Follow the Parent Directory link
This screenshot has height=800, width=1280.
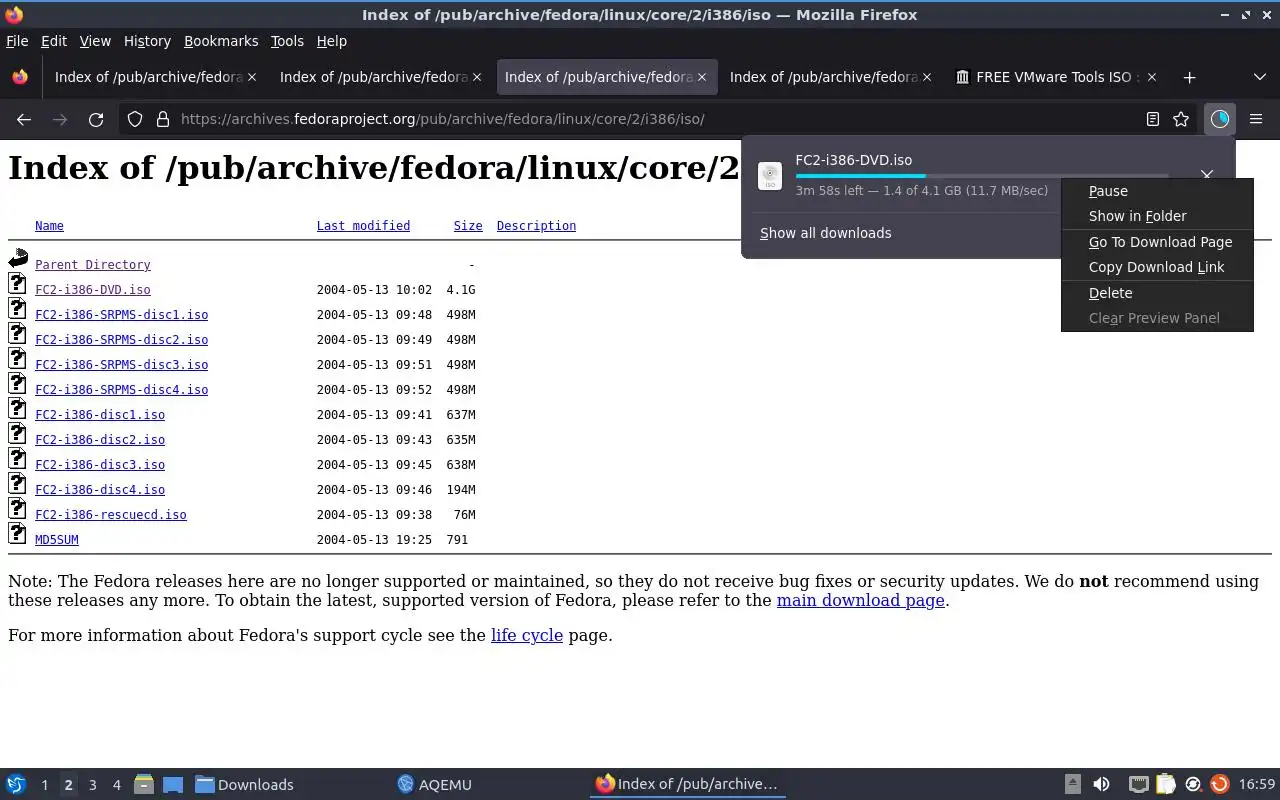coord(93,265)
